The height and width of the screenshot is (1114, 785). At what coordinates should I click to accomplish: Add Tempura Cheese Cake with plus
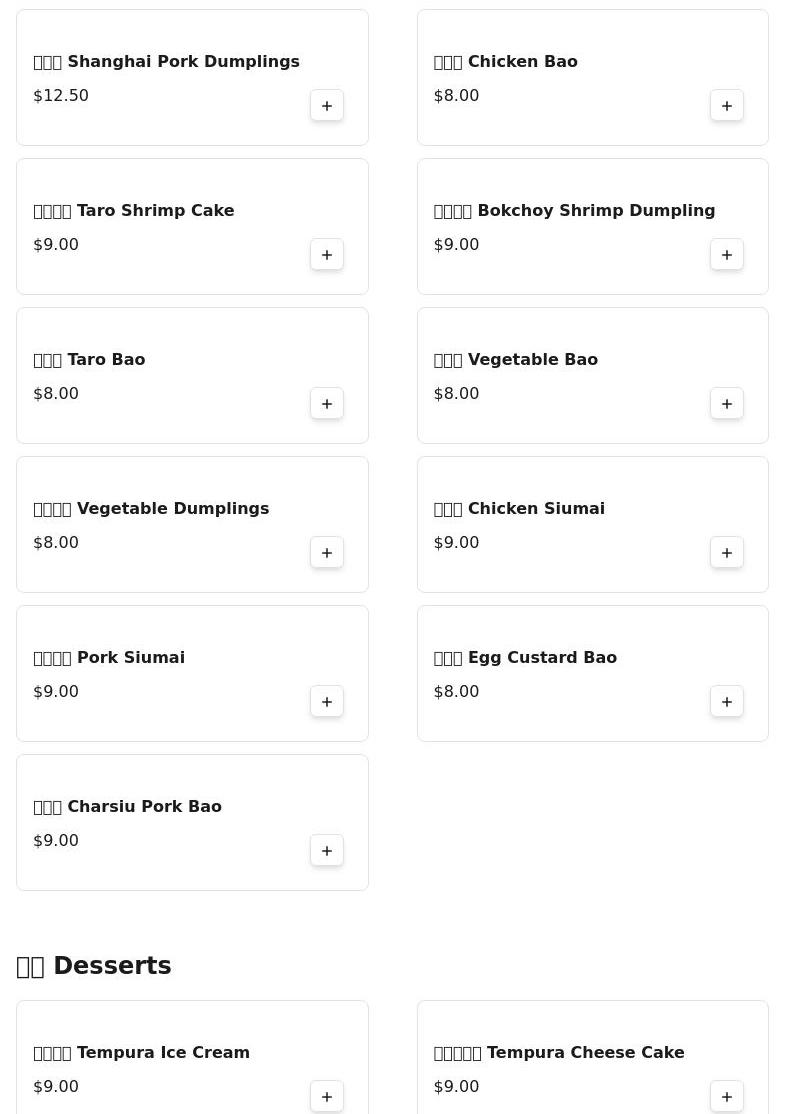[727, 1096]
